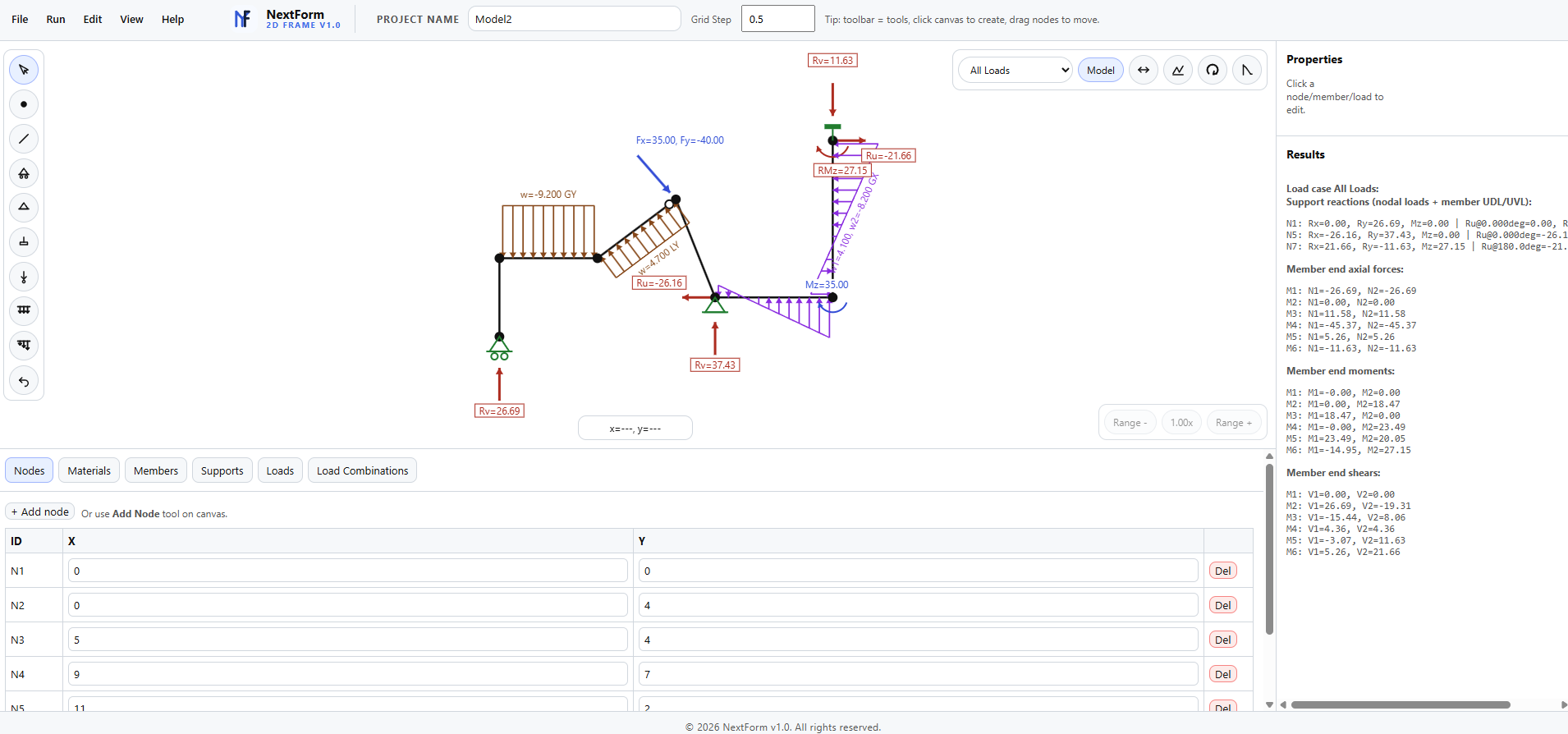Click the 1.00x scale reset button
The image size is (1568, 734).
tap(1181, 423)
